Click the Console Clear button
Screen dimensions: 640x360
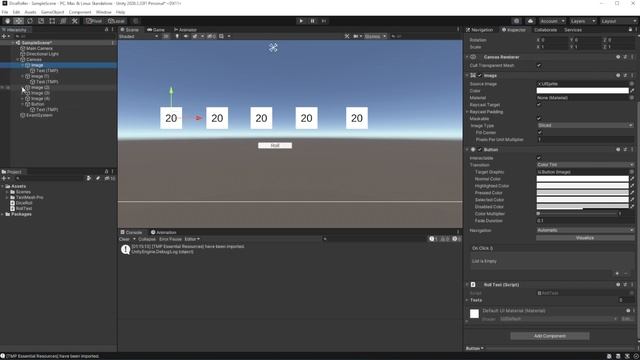(124, 239)
